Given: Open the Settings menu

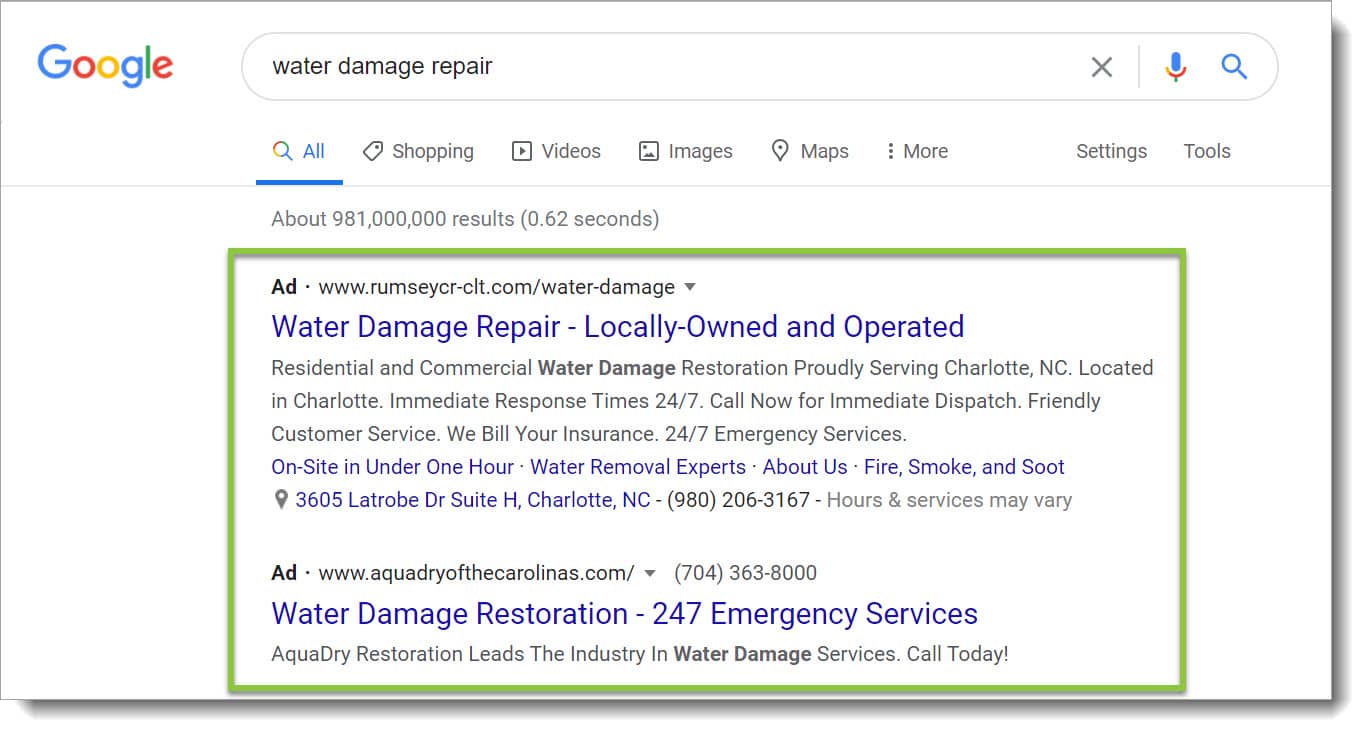Looking at the screenshot, I should (x=1111, y=151).
